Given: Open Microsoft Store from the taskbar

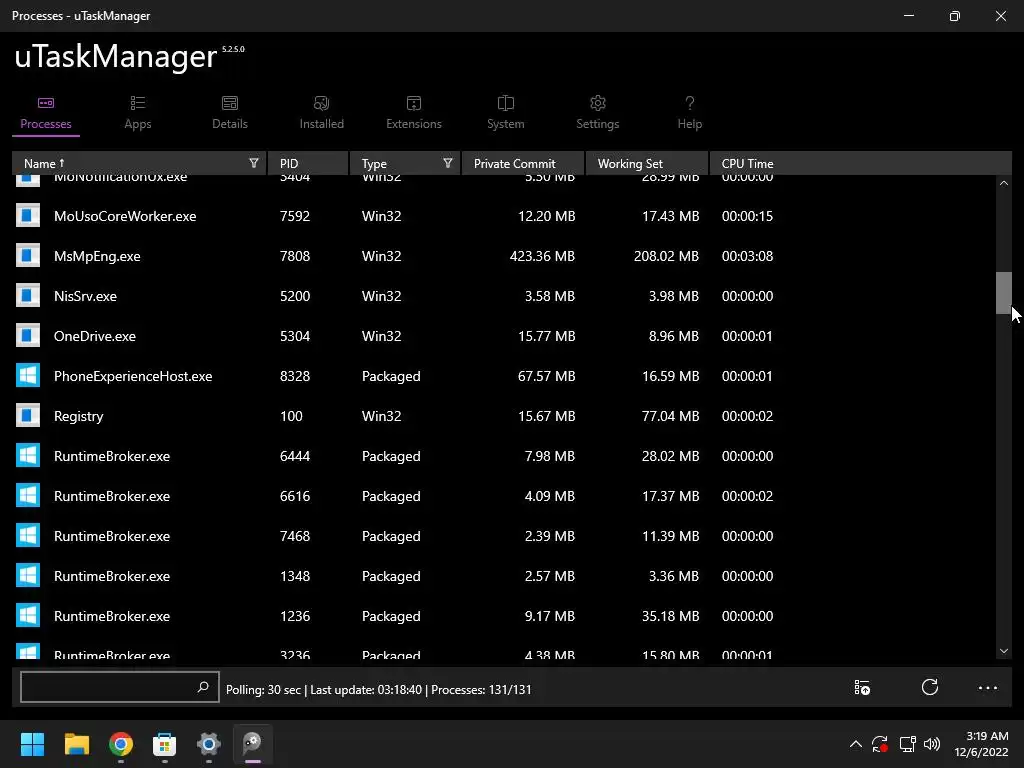Looking at the screenshot, I should (x=165, y=744).
